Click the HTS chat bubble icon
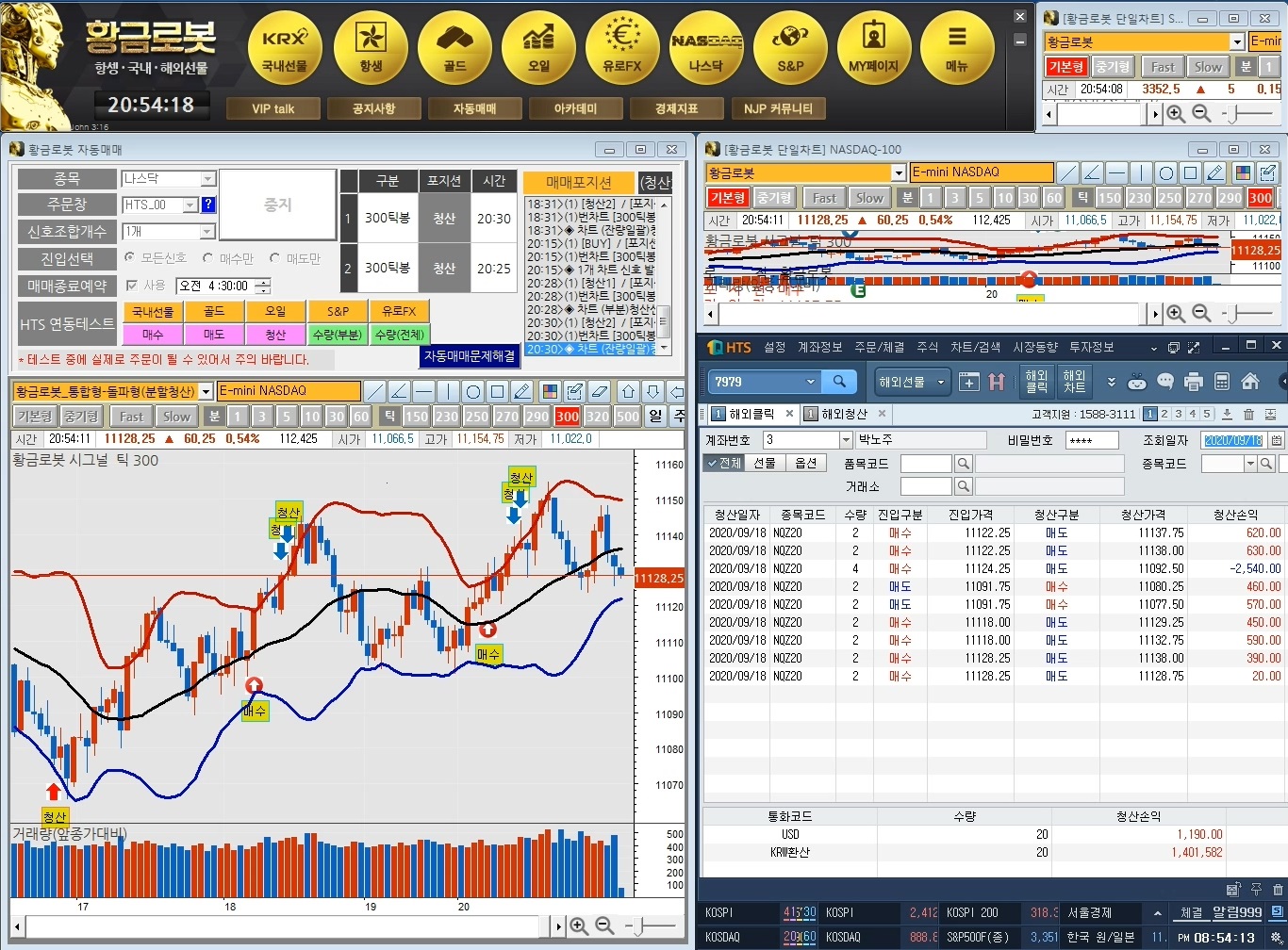The width and height of the screenshot is (1288, 950). tap(1165, 382)
